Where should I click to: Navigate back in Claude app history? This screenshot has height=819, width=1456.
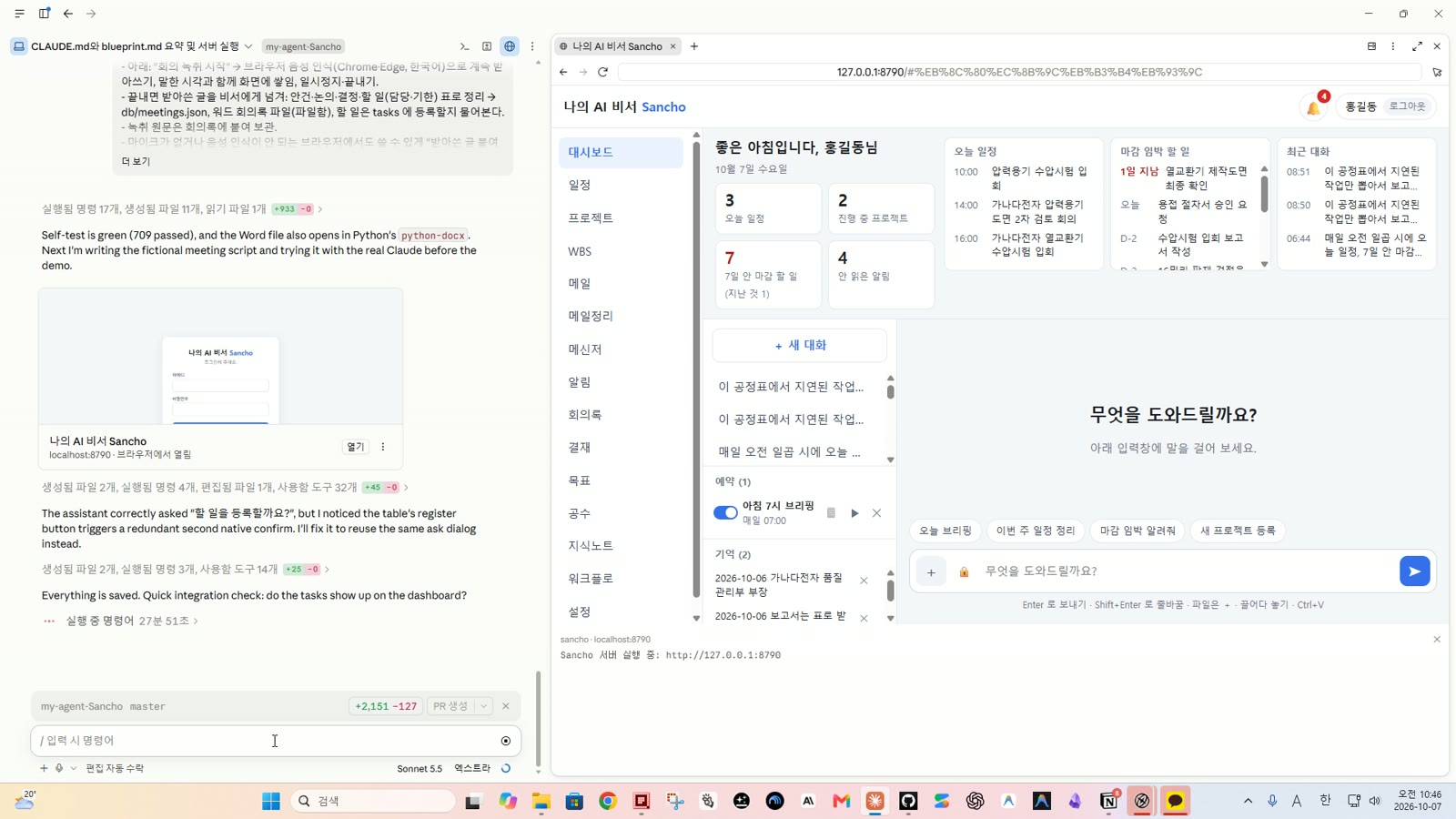(x=68, y=14)
